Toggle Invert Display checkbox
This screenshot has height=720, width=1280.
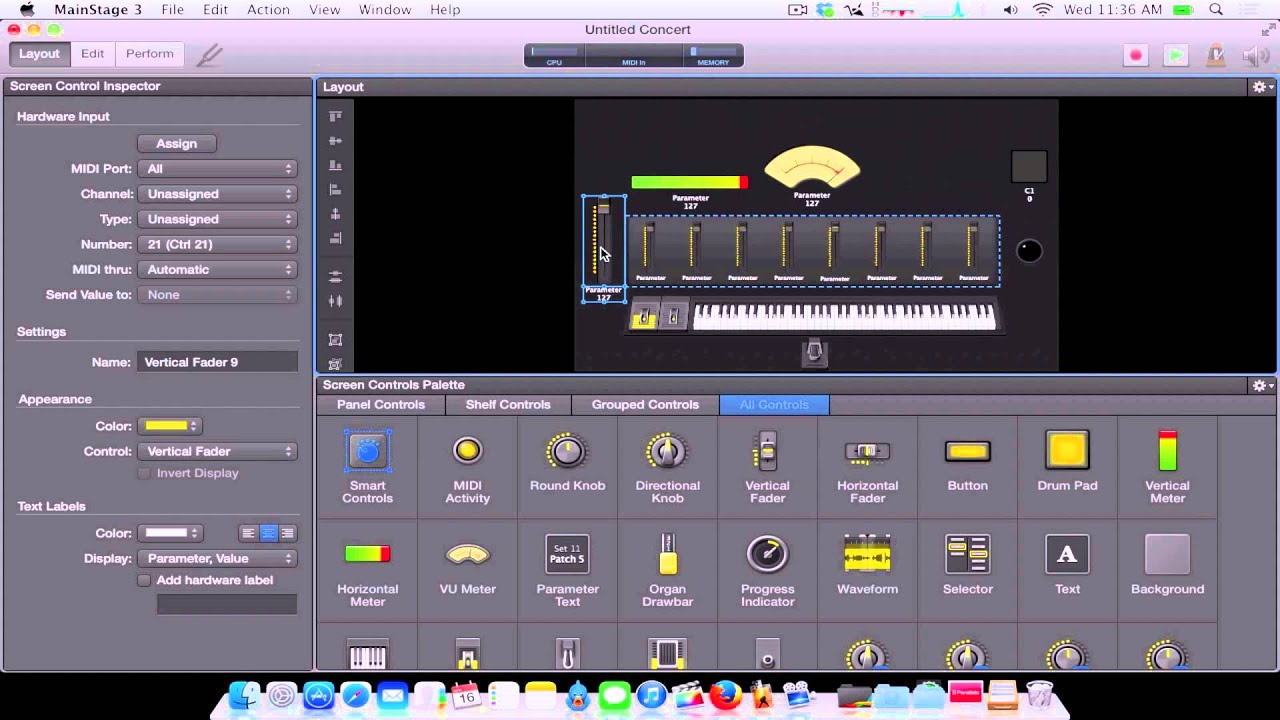click(144, 473)
